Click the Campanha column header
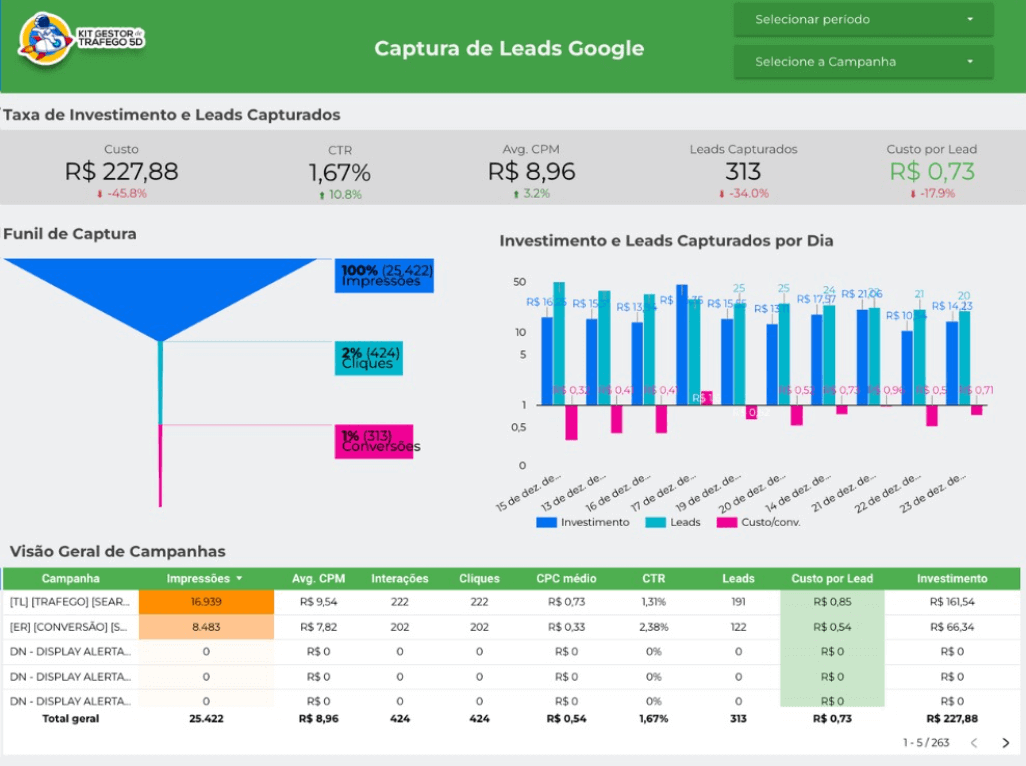This screenshot has width=1026, height=766. click(70, 579)
